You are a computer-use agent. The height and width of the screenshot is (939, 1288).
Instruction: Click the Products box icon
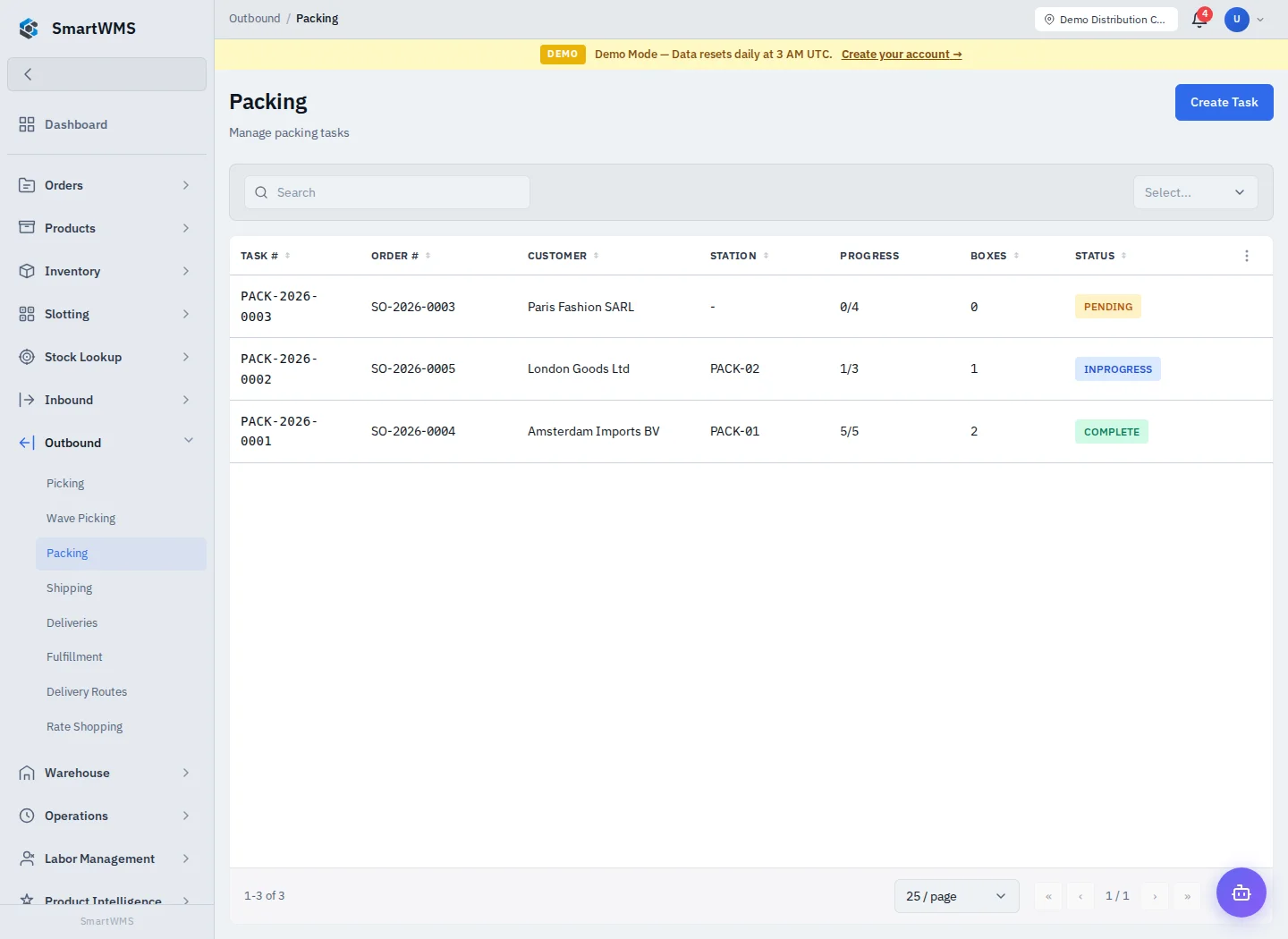pos(27,228)
